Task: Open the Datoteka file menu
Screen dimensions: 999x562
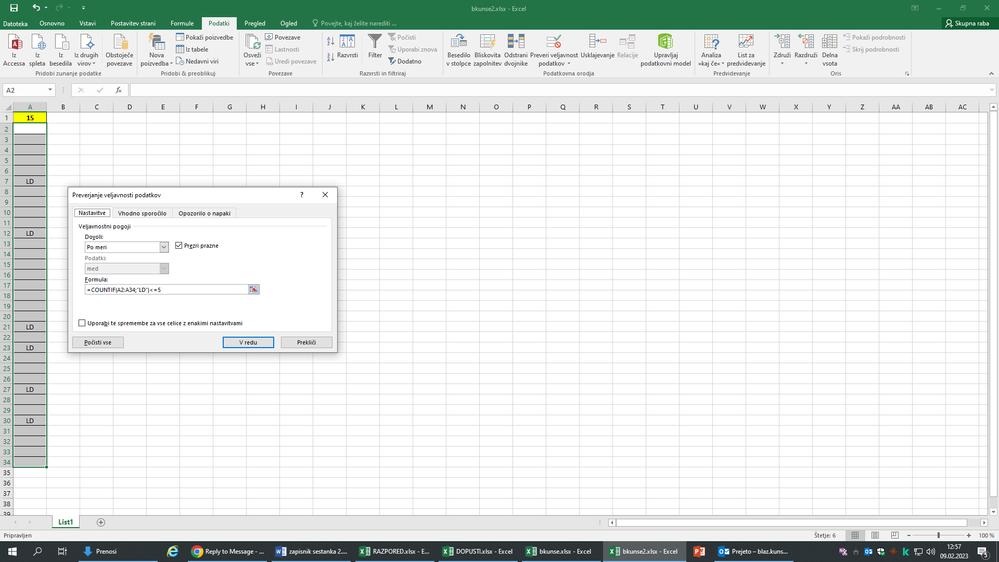Action: pos(15,23)
